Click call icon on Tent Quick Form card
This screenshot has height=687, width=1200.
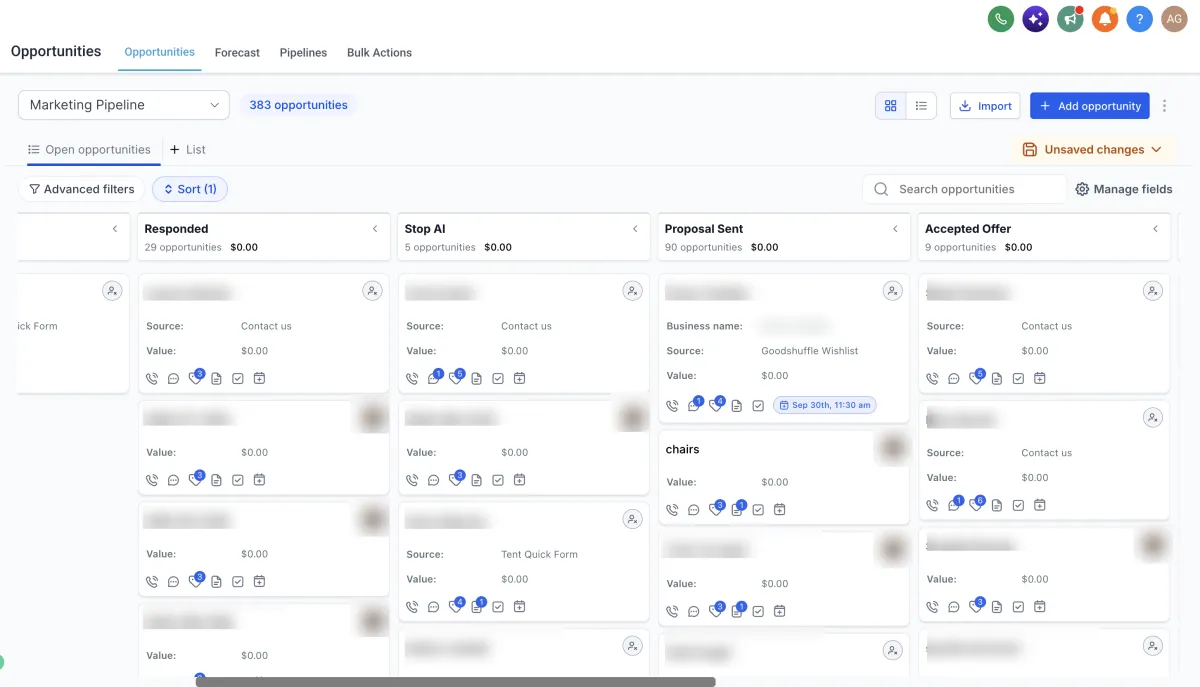[412, 606]
